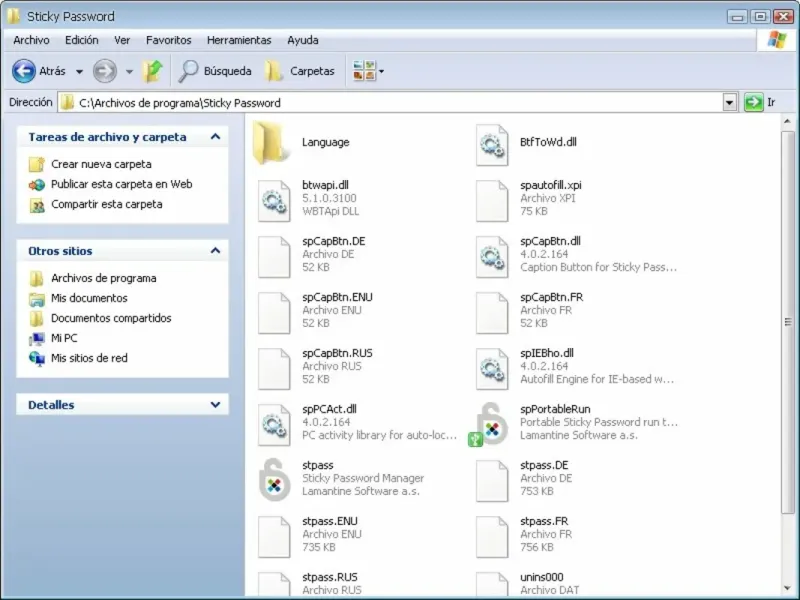Open the Atrás history dropdown arrow
800x600 pixels.
coord(79,71)
